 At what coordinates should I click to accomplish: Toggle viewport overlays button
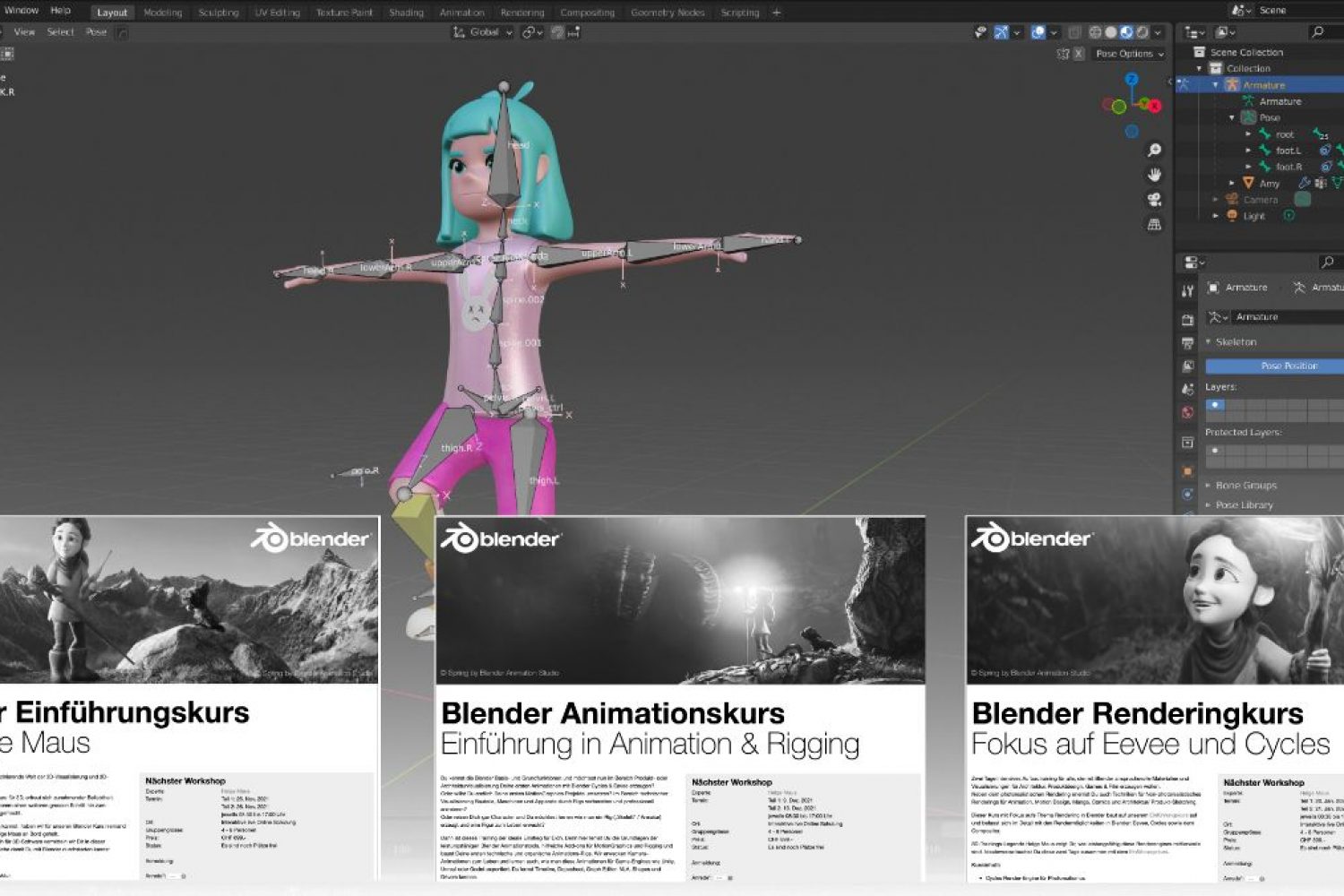click(1038, 32)
